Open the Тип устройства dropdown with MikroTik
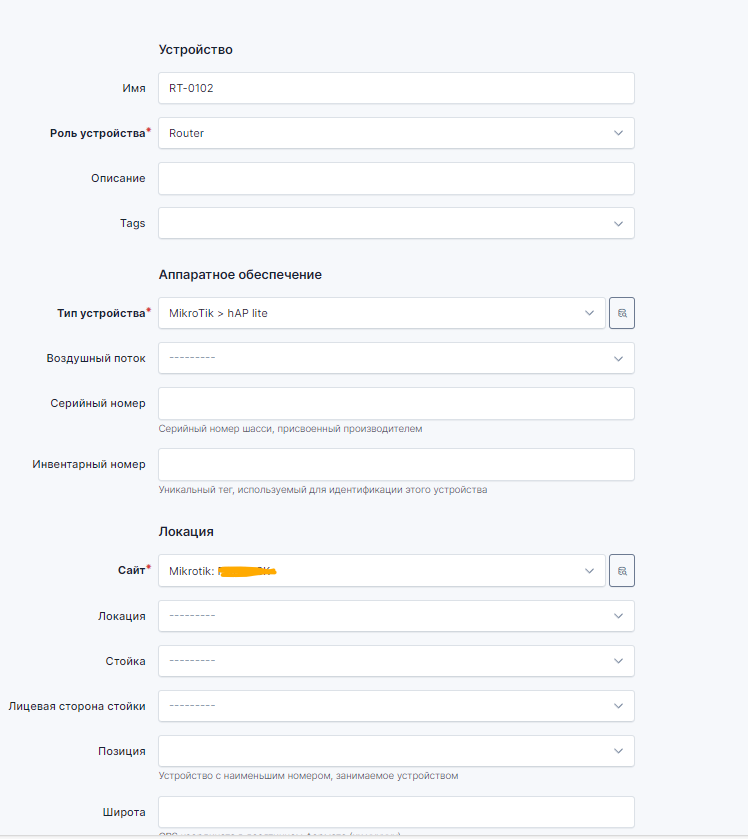 point(381,313)
